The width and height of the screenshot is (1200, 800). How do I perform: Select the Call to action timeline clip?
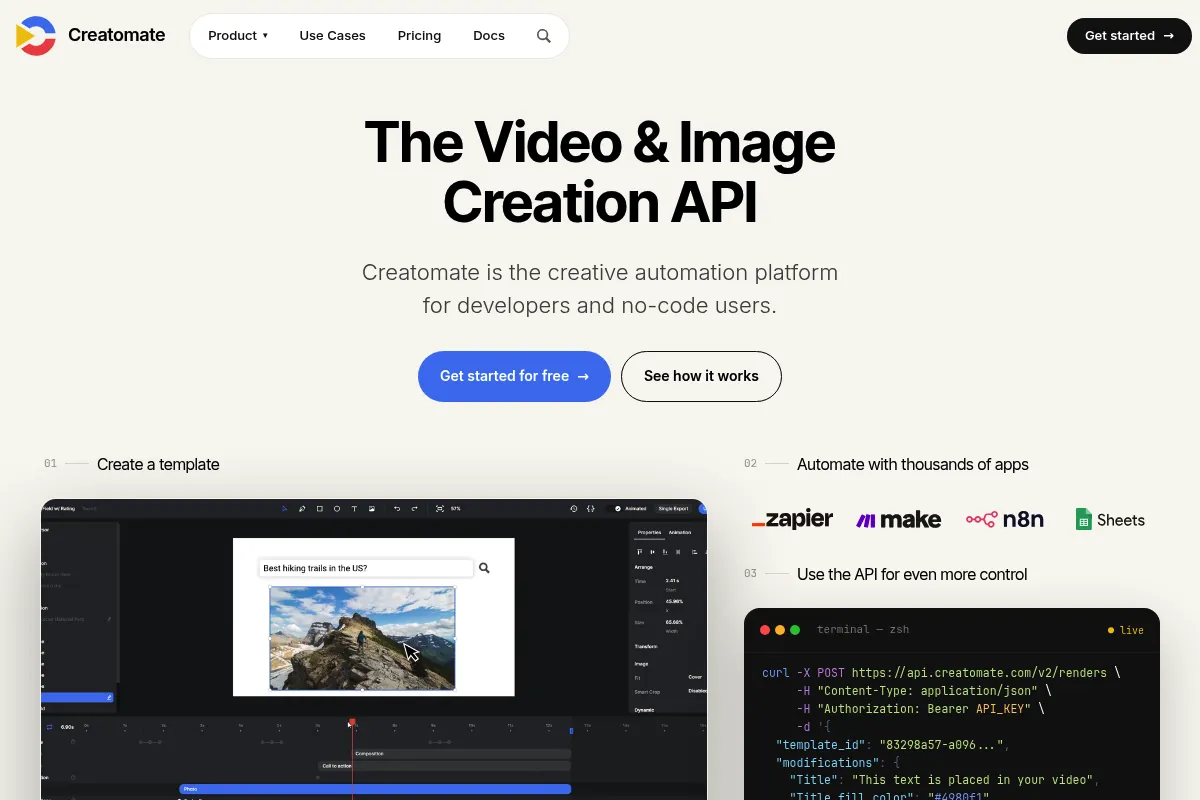click(445, 766)
